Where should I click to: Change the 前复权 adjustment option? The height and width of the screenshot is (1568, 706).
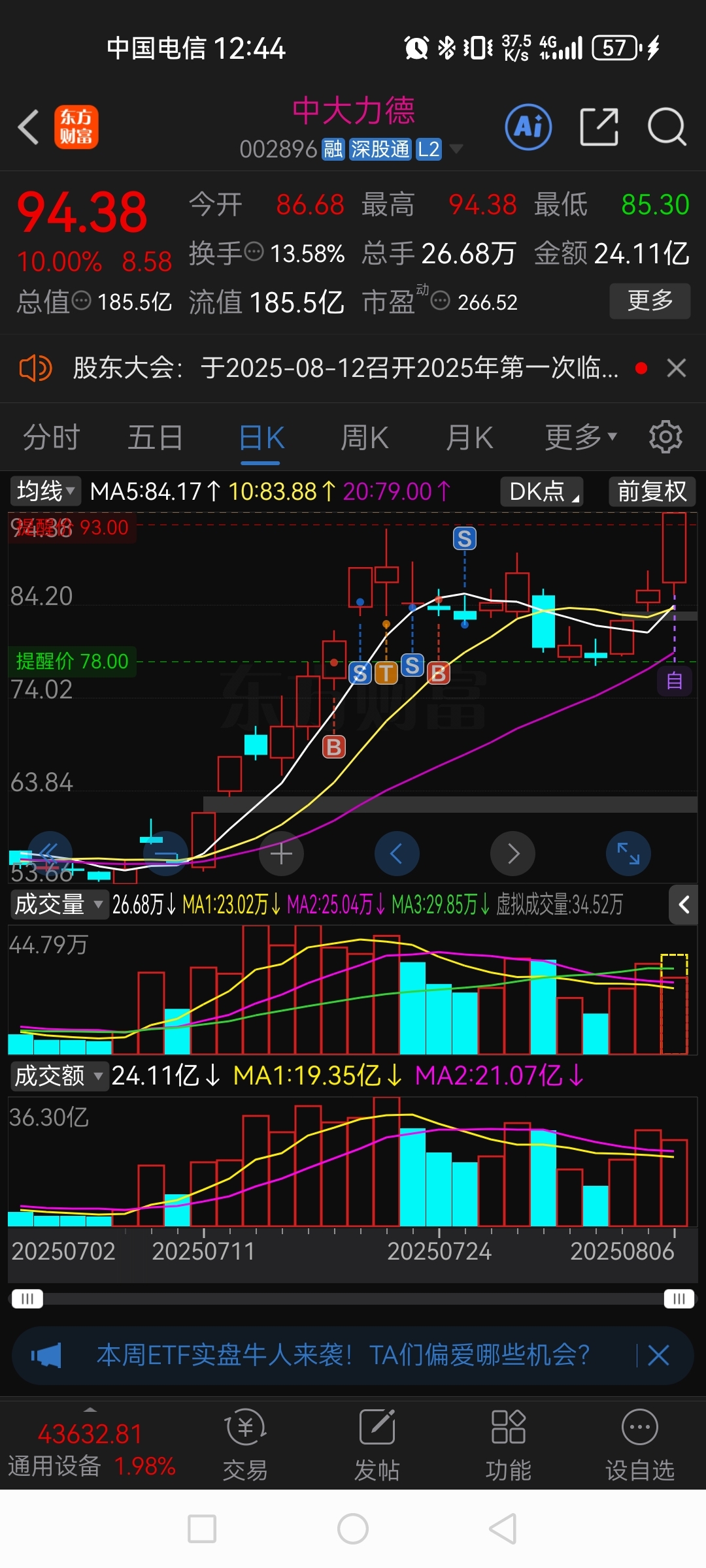652,491
